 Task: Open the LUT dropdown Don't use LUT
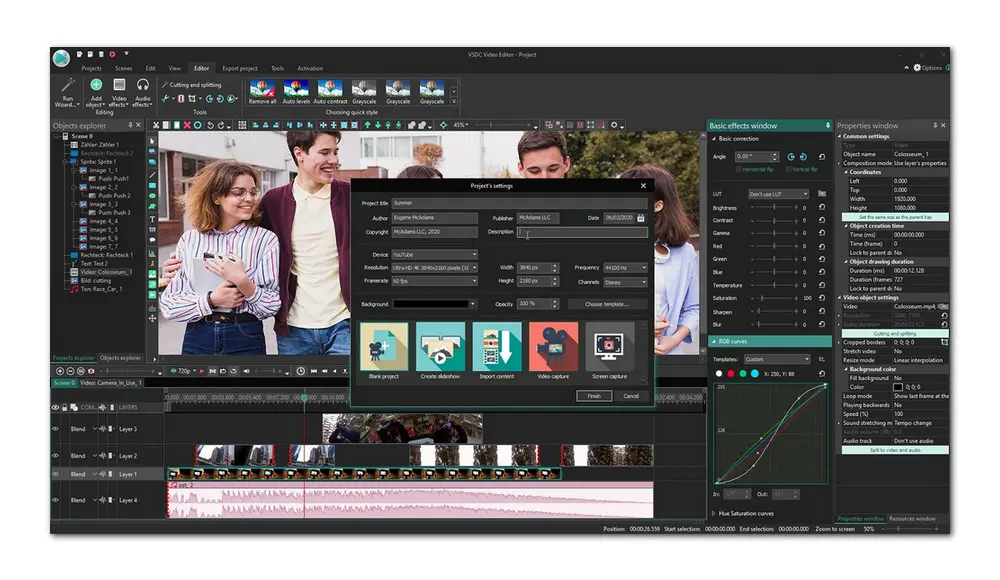(x=778, y=194)
